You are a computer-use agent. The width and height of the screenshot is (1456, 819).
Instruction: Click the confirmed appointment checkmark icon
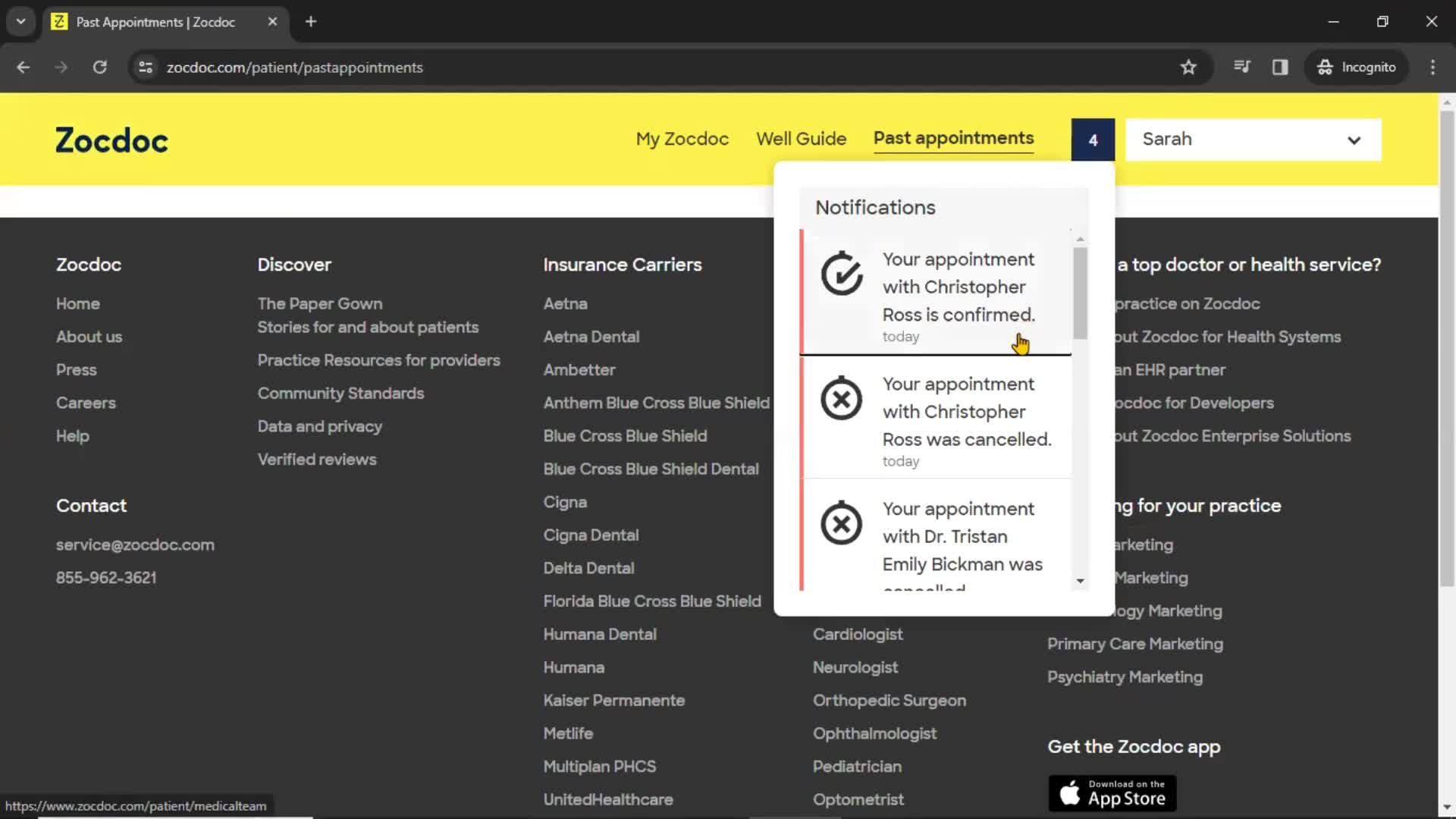(842, 274)
